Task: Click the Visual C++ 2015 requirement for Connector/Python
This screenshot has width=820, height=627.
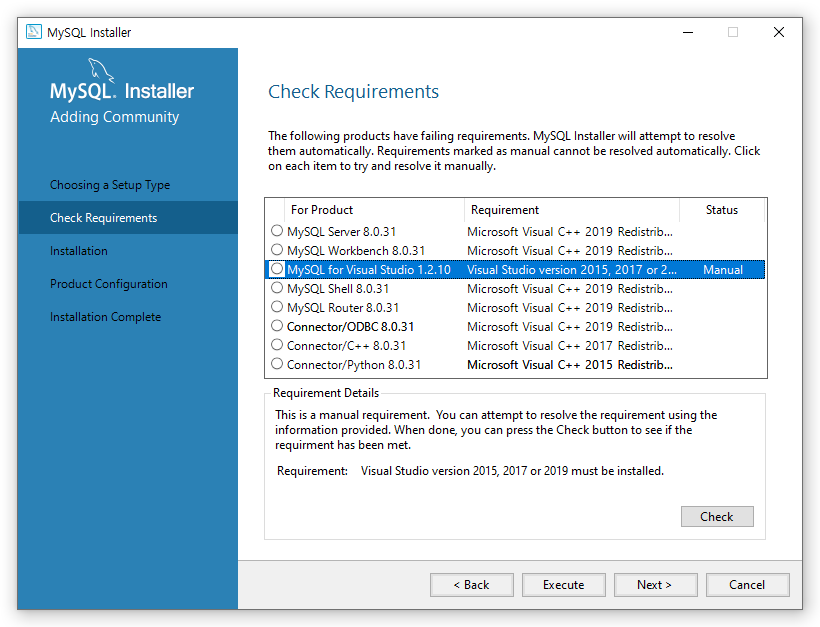Action: coord(570,364)
